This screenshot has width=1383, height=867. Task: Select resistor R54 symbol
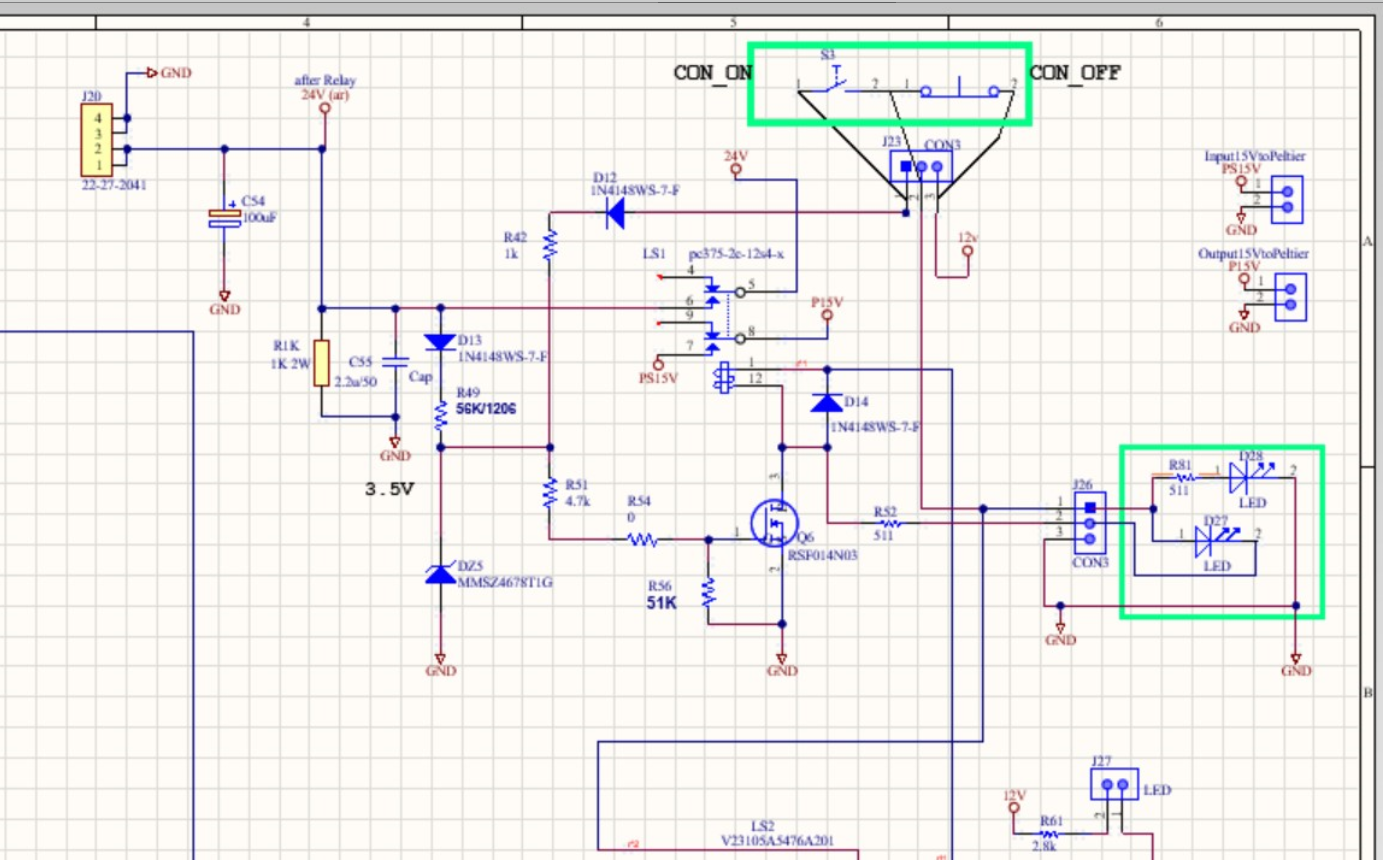pyautogui.click(x=641, y=539)
